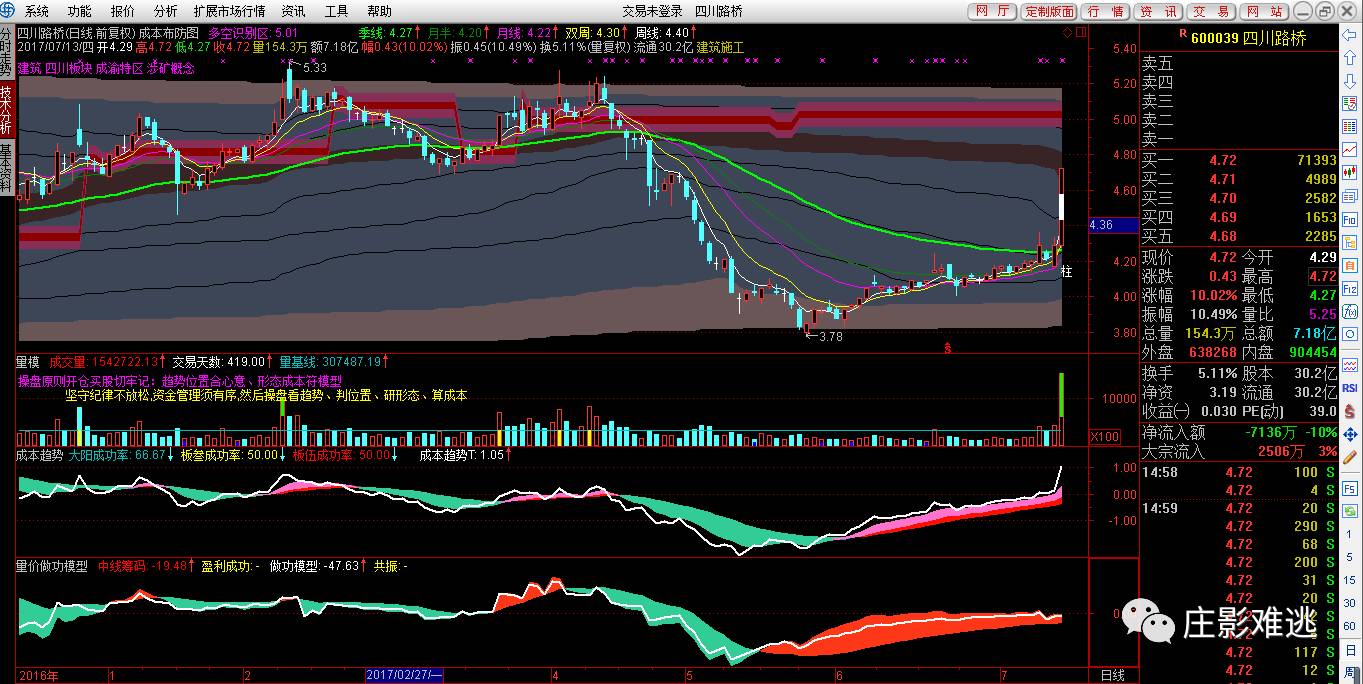This screenshot has height=684, width=1363.
Task: Select the pencil drawing tool icon
Action: click(x=1349, y=456)
